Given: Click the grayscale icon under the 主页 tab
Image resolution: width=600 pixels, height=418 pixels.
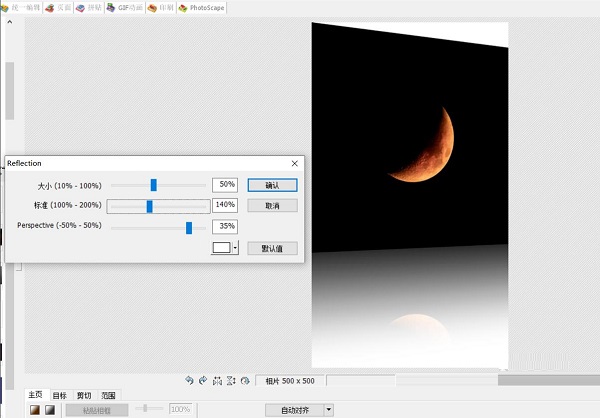Looking at the screenshot, I should pos(49,409).
